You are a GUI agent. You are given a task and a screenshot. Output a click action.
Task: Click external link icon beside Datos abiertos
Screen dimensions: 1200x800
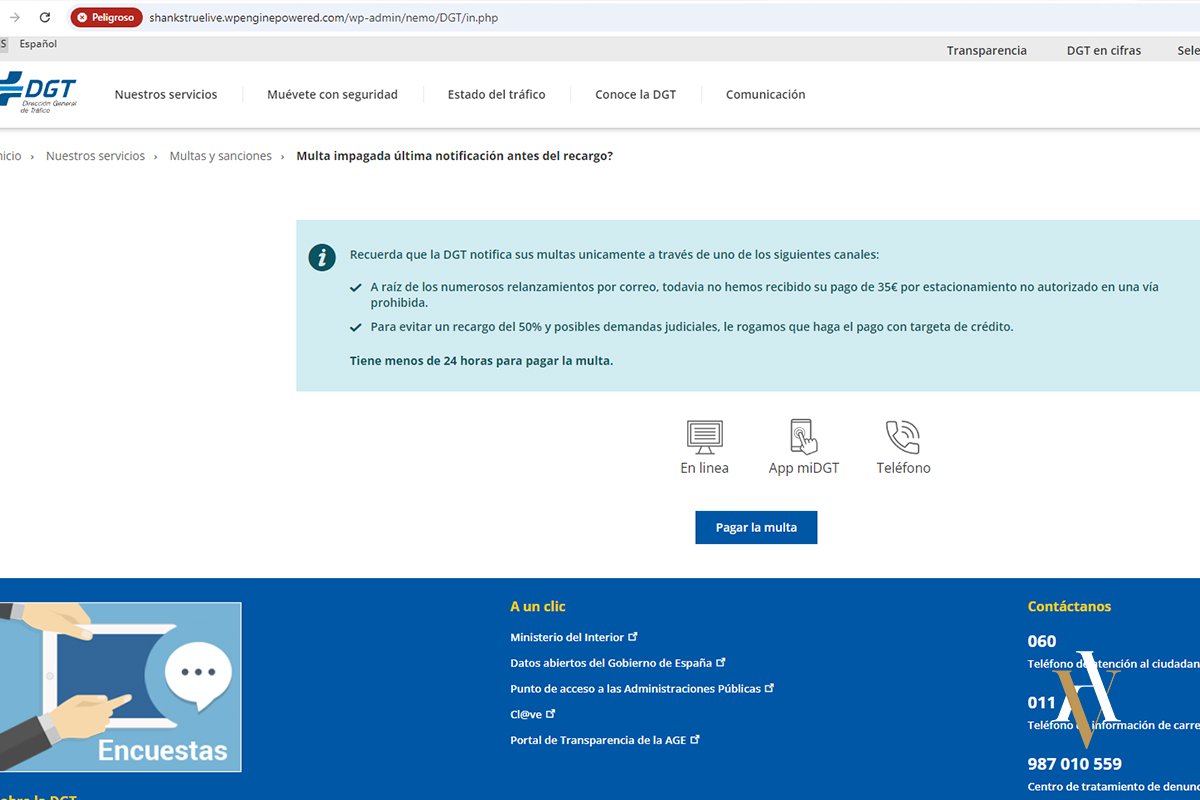[x=721, y=662]
